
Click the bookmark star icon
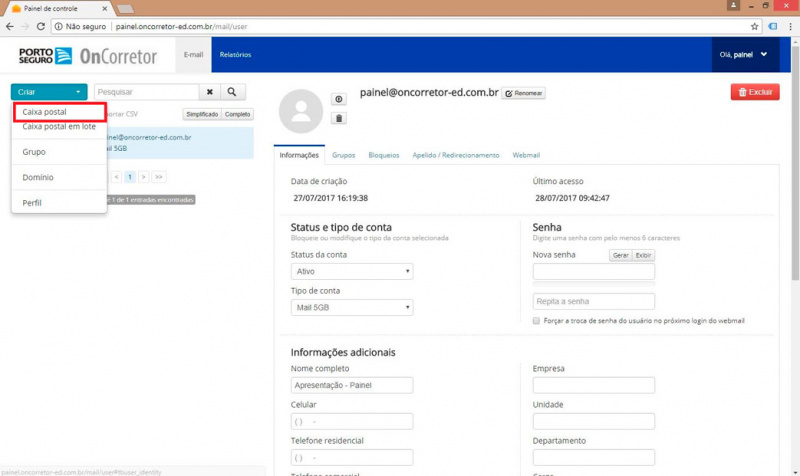coord(754,27)
